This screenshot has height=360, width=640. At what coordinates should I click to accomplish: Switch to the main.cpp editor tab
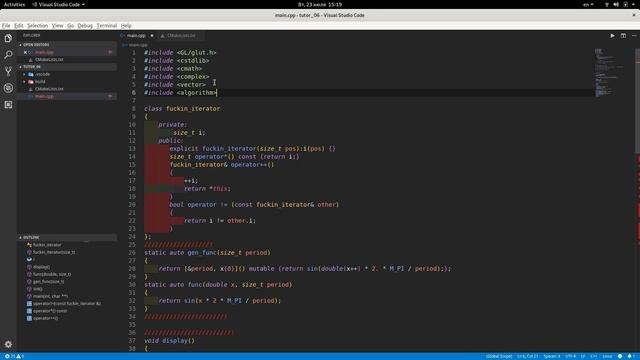click(137, 36)
